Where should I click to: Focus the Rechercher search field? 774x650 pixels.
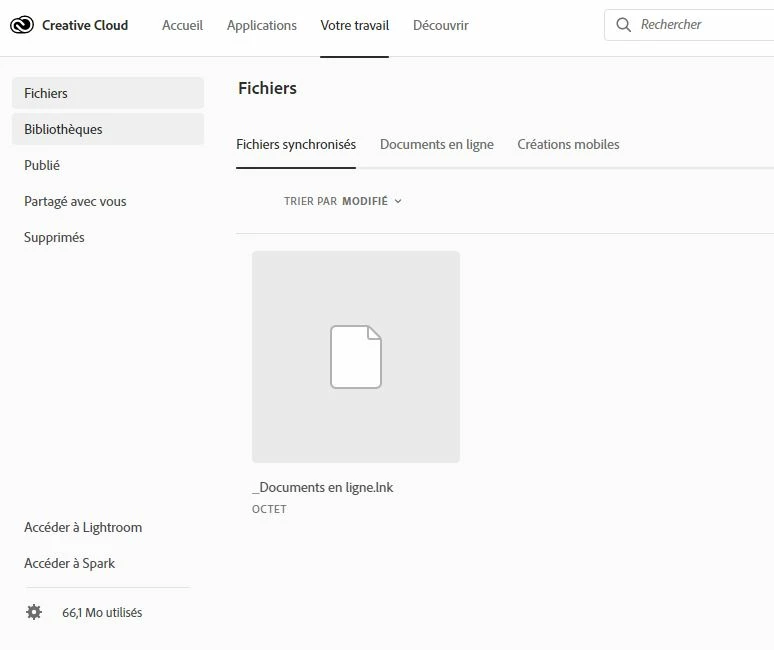(x=689, y=25)
